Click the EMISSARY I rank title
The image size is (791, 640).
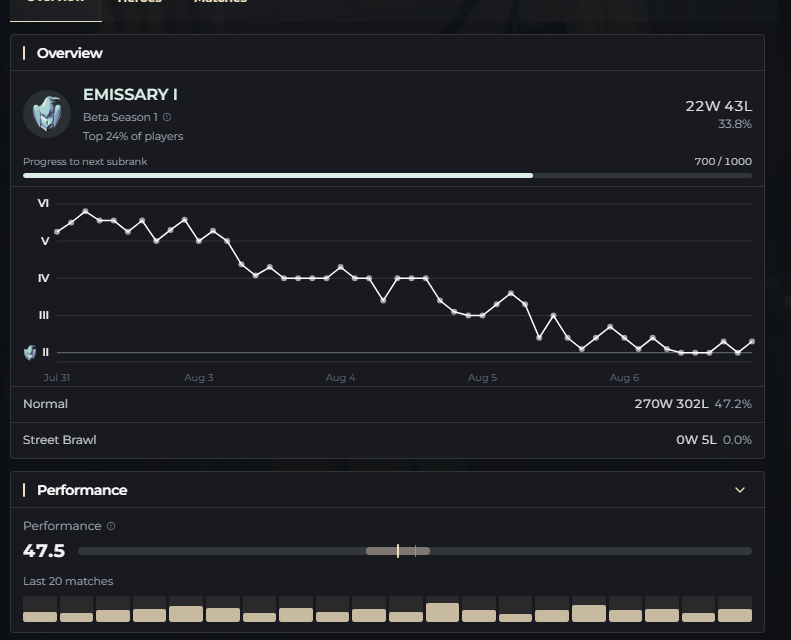click(130, 94)
